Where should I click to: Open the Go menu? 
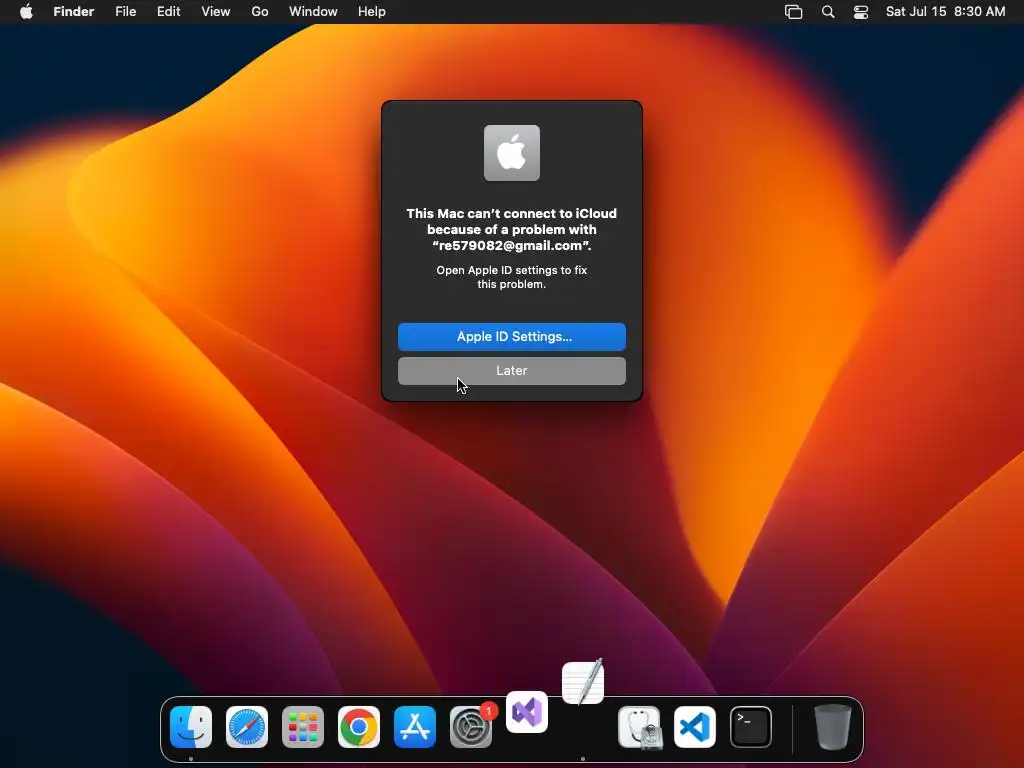(x=260, y=11)
